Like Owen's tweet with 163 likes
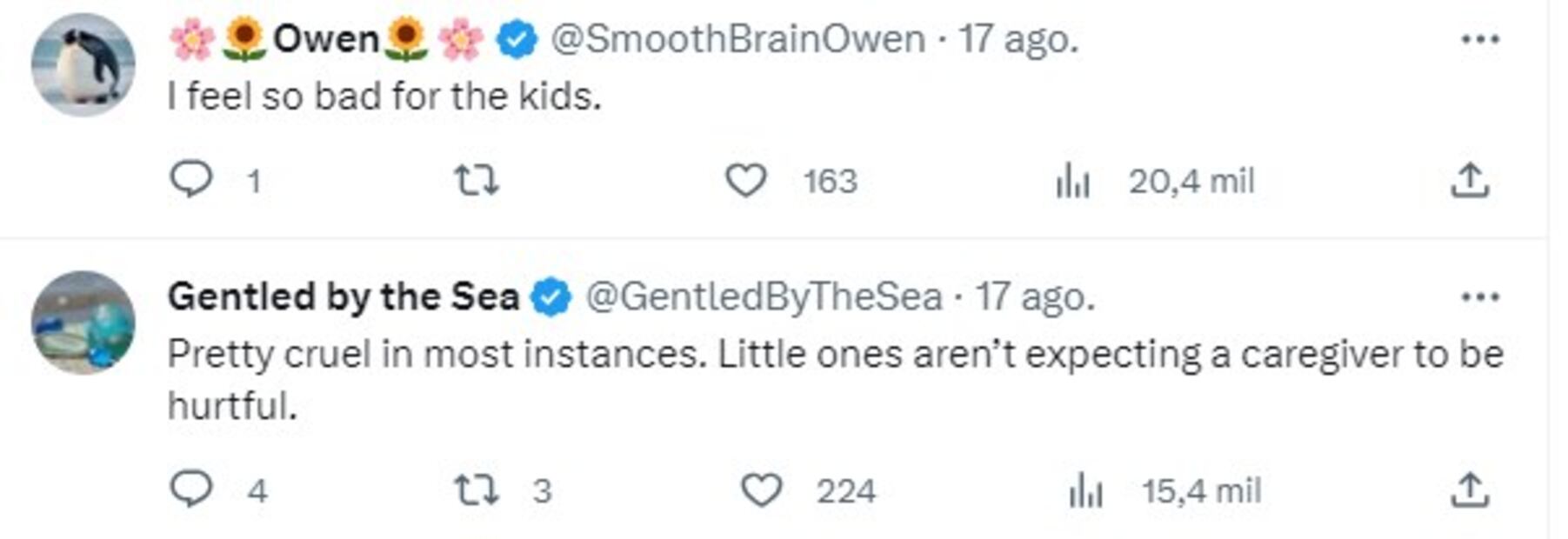 (745, 181)
